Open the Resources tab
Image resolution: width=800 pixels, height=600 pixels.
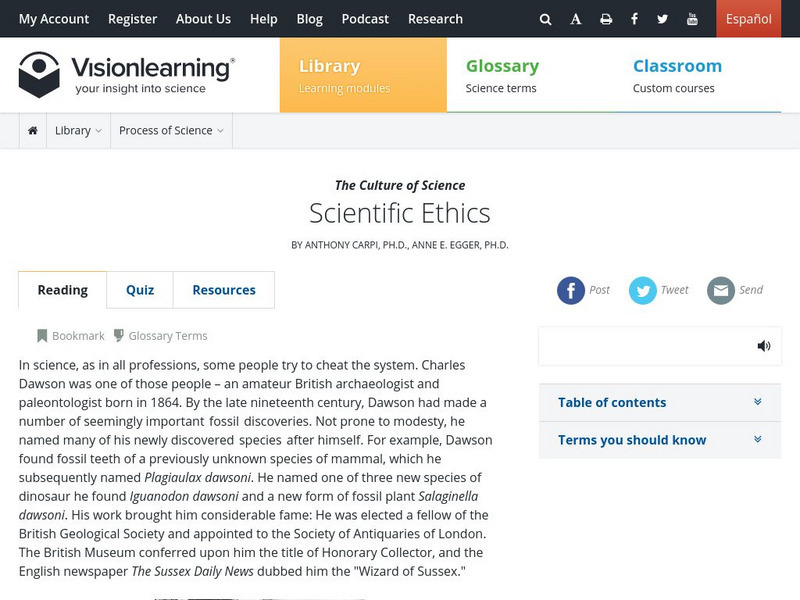coord(224,290)
